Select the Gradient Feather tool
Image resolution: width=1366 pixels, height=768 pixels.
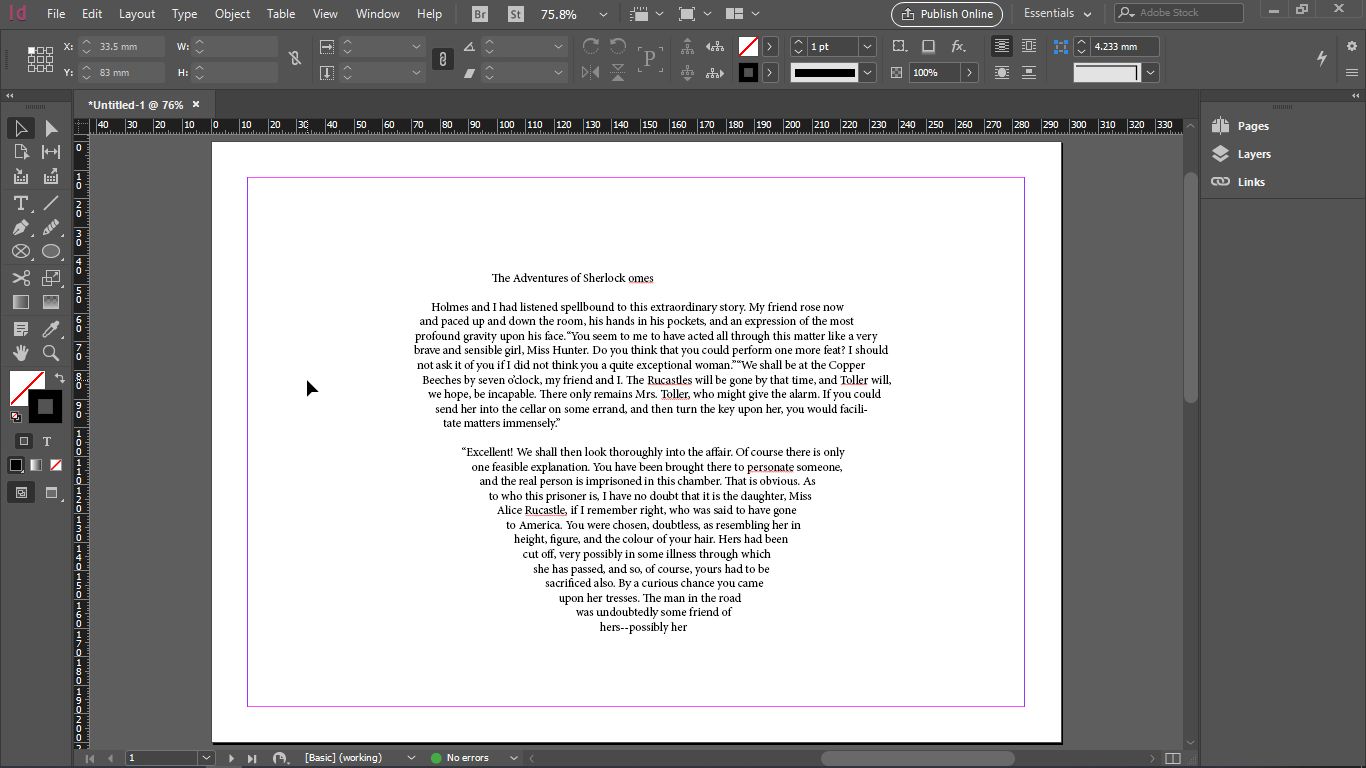pos(51,302)
